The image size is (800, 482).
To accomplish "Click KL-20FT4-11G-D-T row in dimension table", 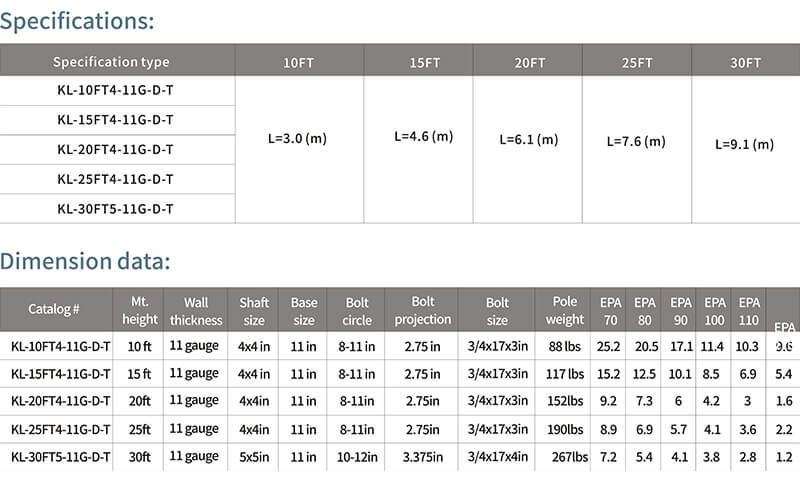I will [x=400, y=401].
